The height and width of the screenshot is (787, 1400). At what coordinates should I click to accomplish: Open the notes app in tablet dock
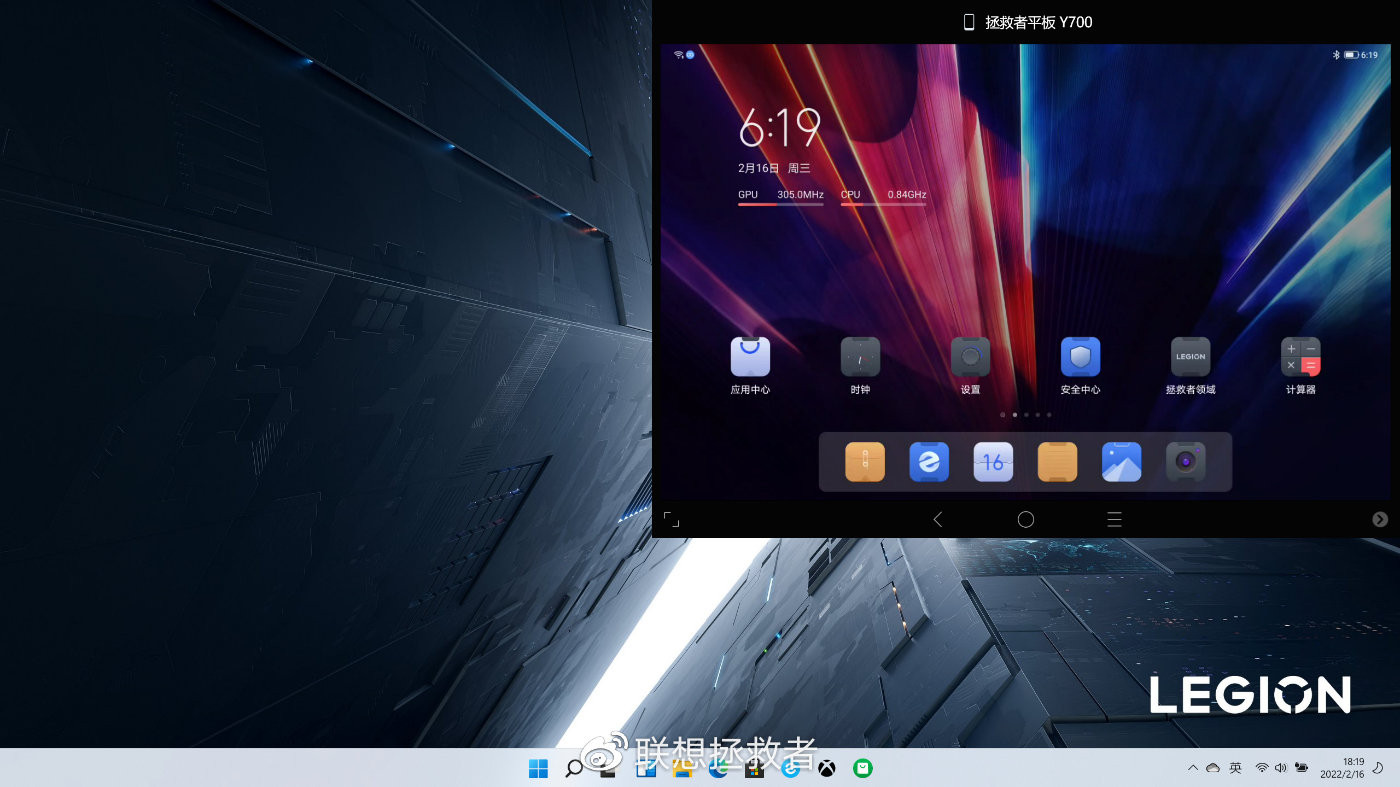pos(1057,462)
